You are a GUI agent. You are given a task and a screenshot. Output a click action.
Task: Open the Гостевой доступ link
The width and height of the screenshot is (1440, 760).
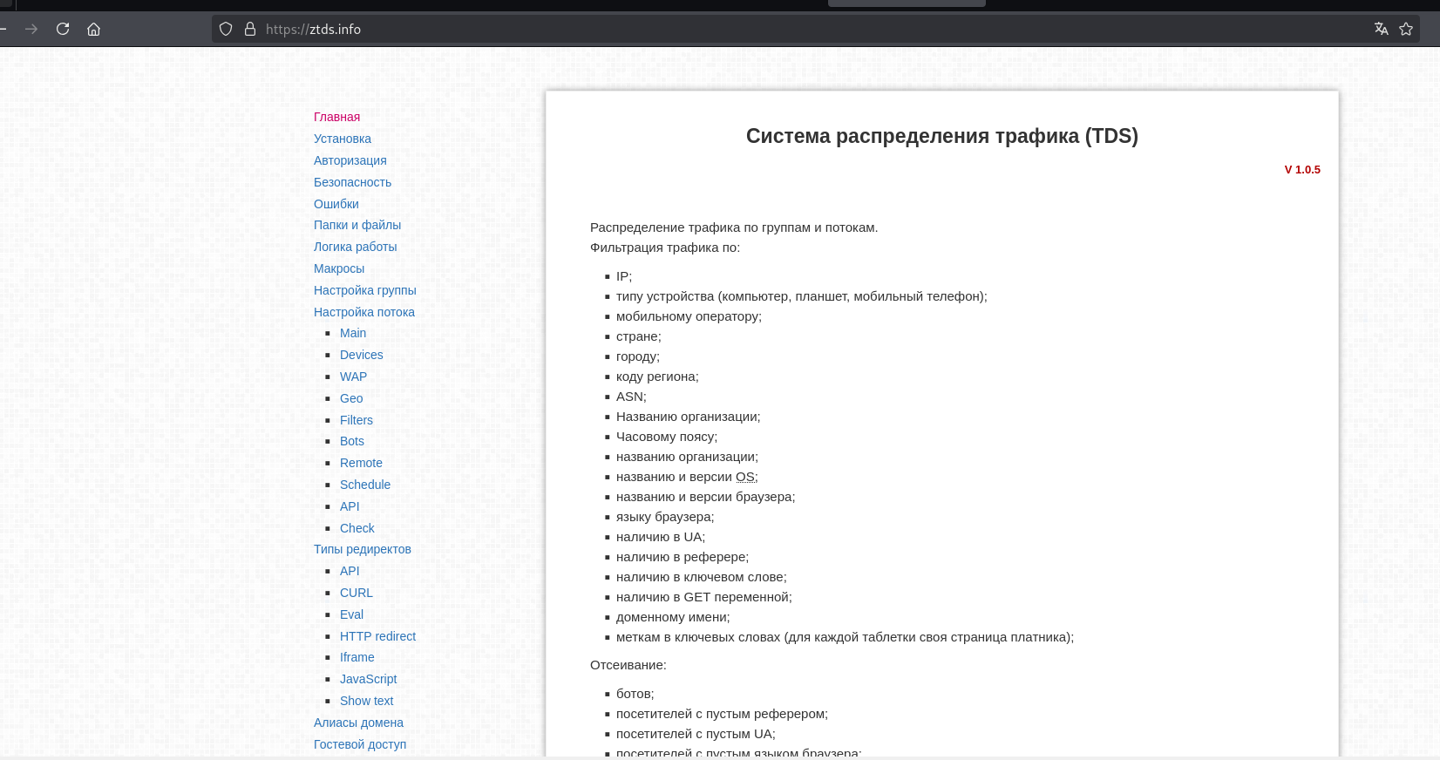(360, 744)
